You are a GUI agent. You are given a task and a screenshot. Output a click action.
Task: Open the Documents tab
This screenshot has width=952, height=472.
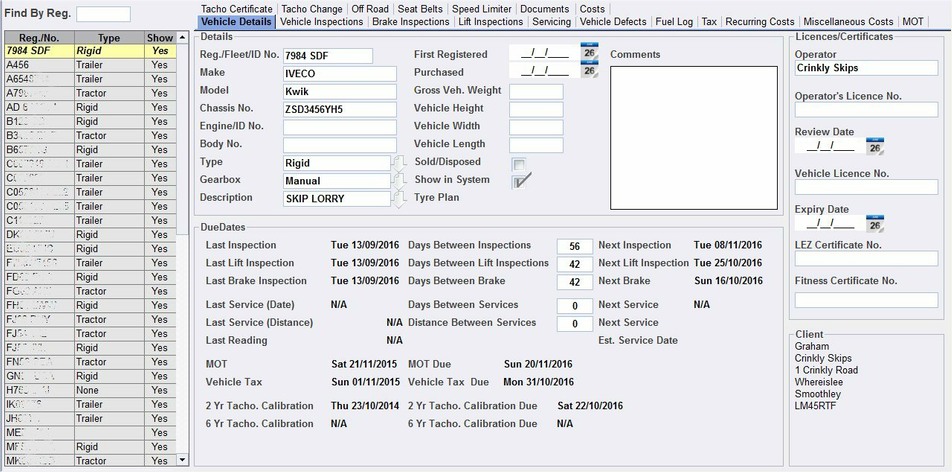545,9
